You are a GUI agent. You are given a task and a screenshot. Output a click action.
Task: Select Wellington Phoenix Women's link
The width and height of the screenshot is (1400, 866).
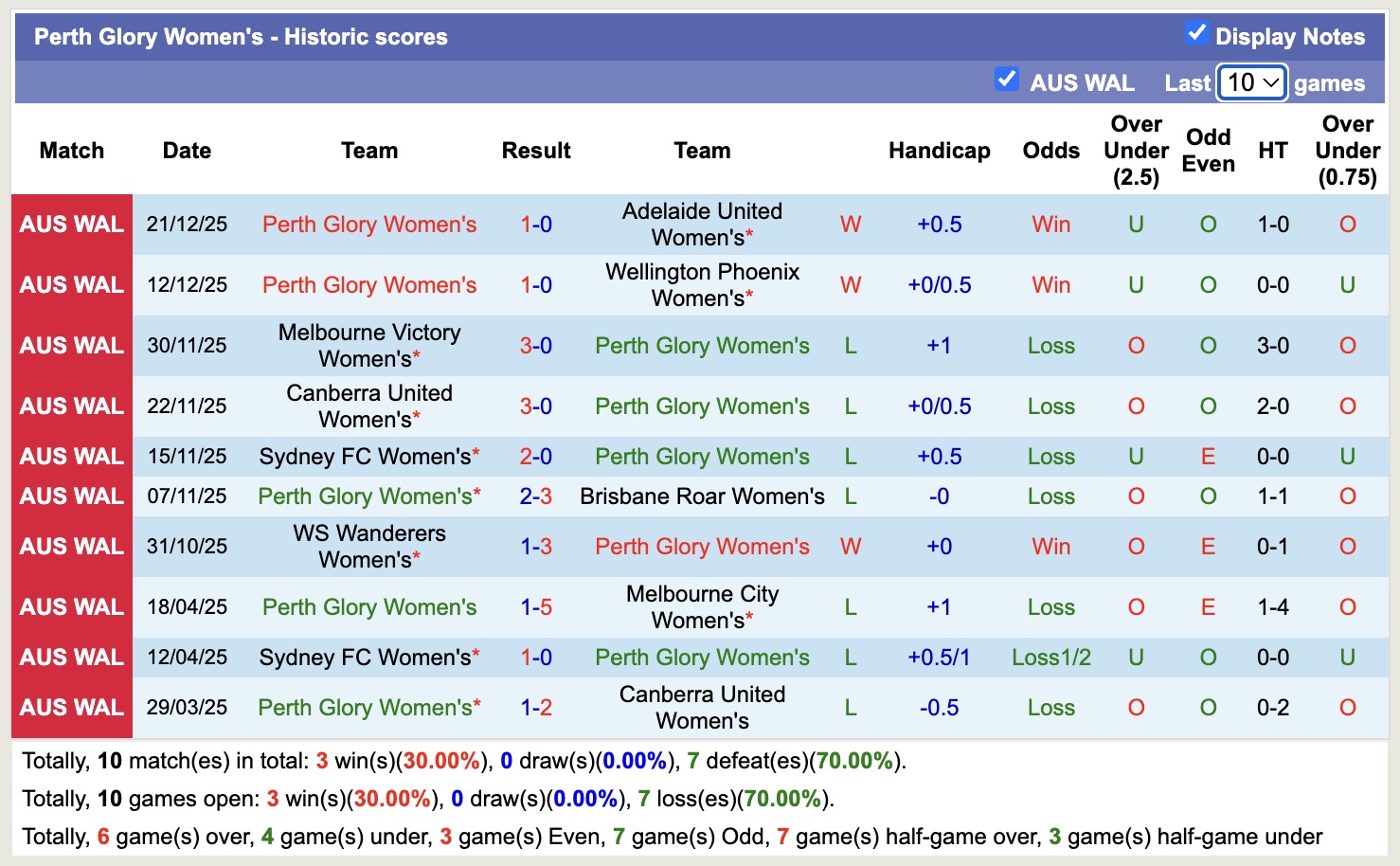click(x=701, y=285)
